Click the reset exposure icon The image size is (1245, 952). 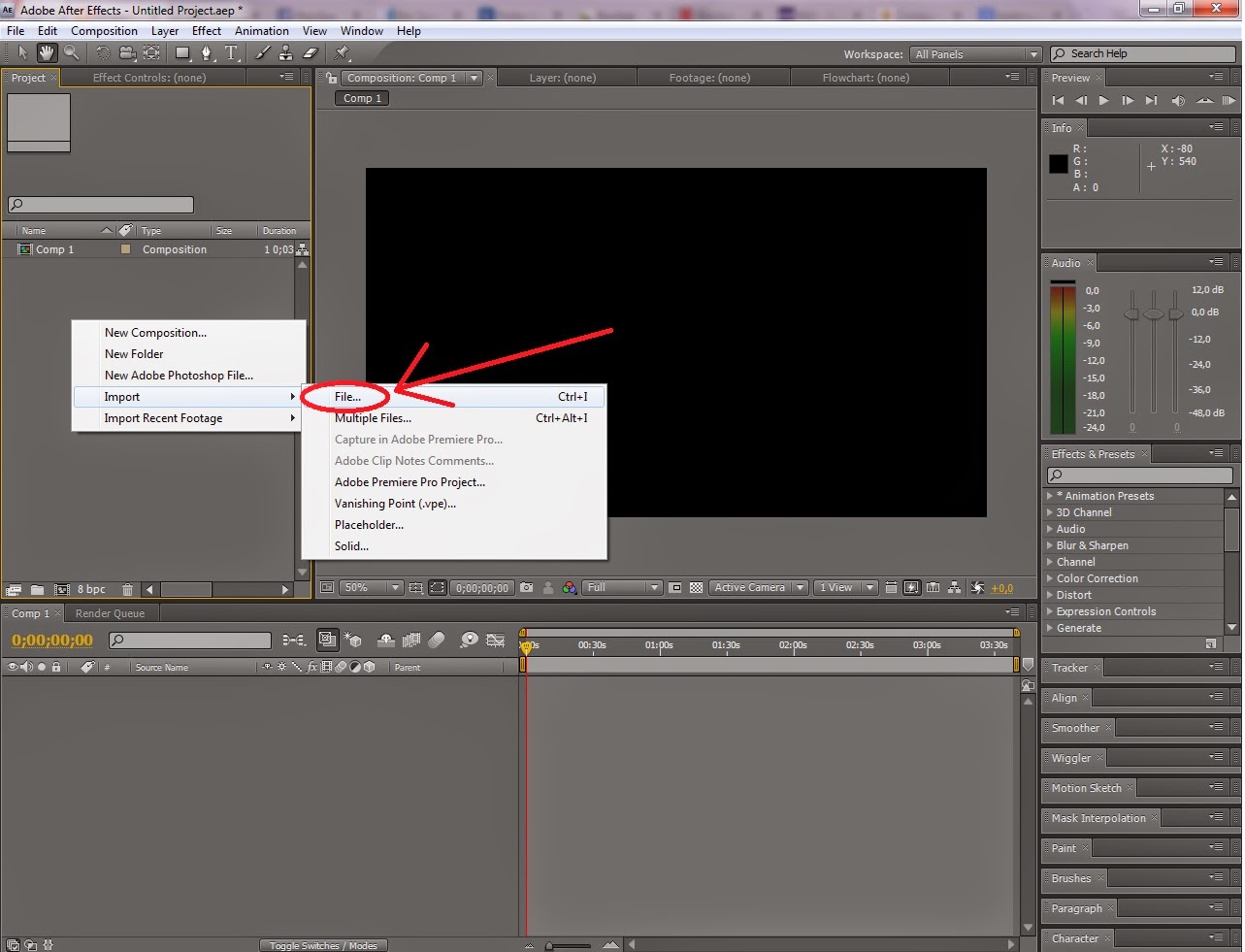(977, 587)
